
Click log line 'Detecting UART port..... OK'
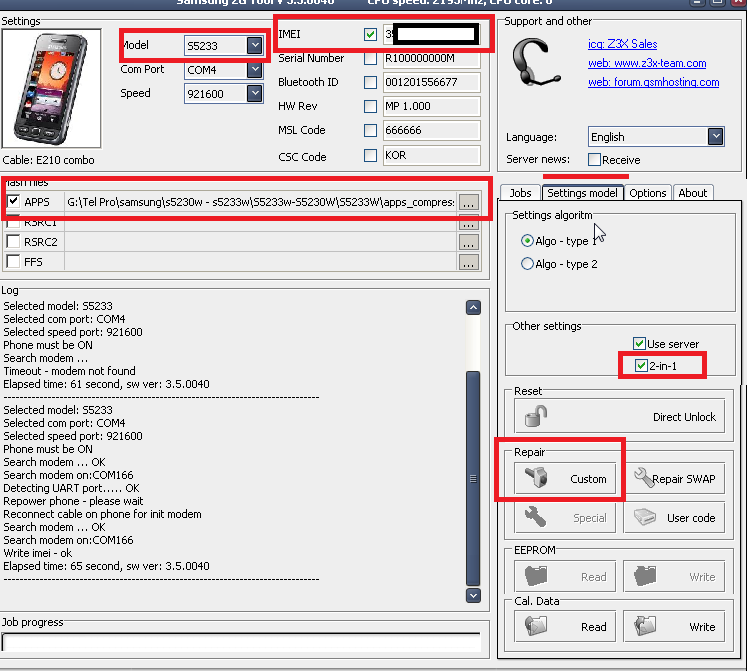coord(71,488)
